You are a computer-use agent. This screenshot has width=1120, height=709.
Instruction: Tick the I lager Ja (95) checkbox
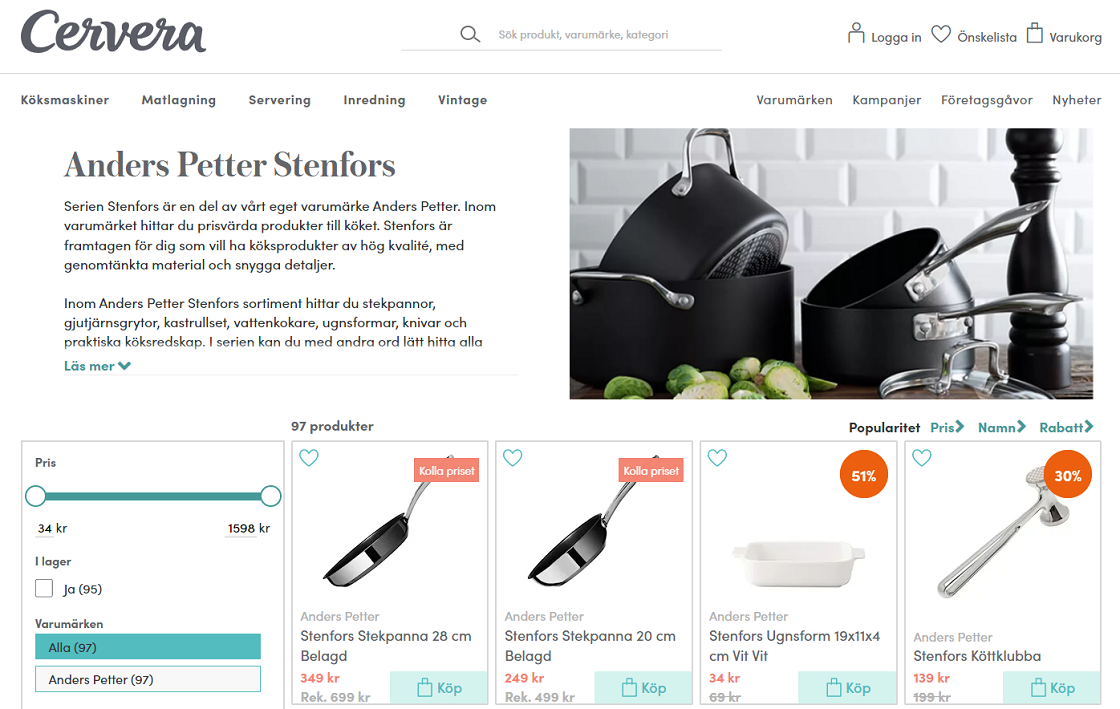pos(44,588)
